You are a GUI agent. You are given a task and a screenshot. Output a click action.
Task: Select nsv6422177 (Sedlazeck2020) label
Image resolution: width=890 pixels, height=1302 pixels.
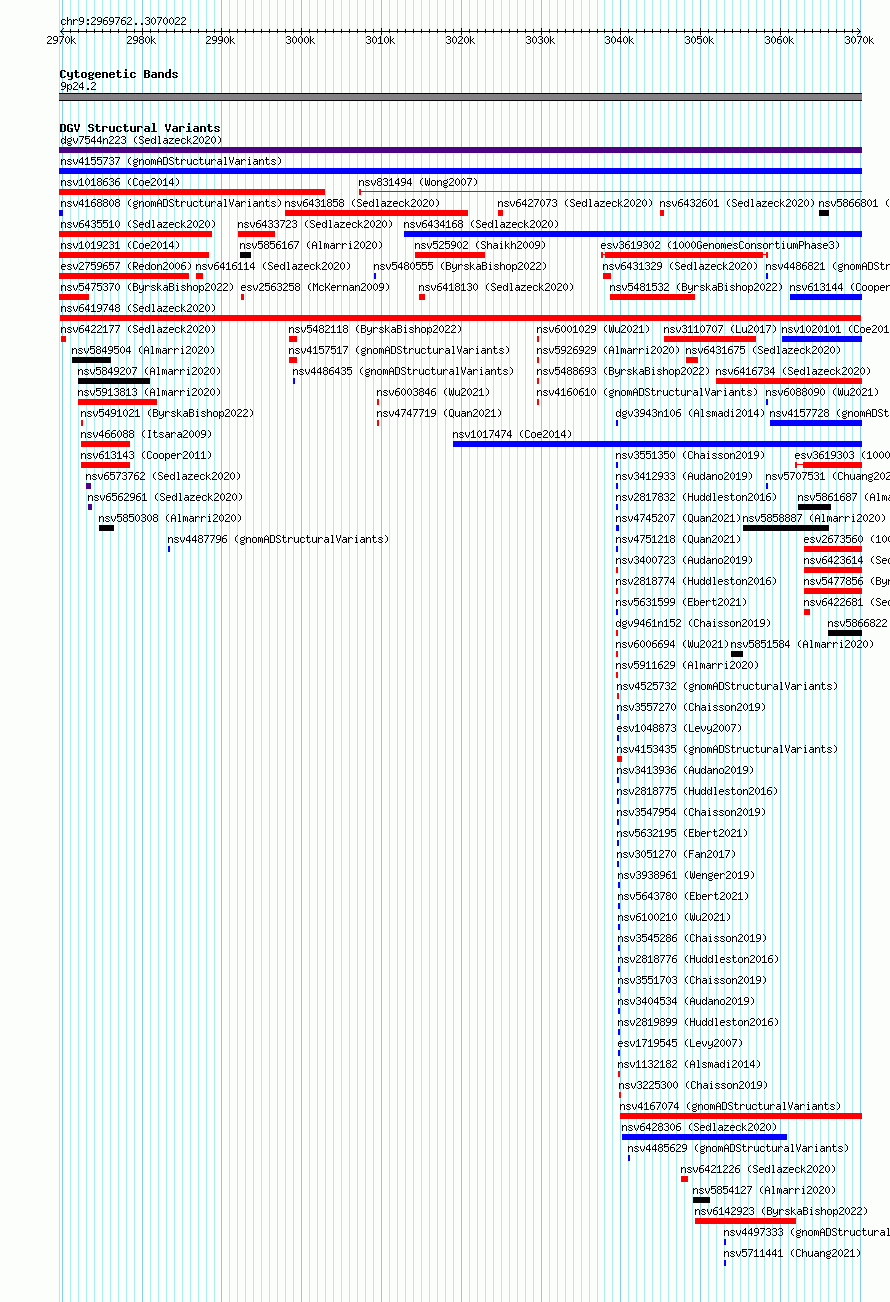pos(138,329)
